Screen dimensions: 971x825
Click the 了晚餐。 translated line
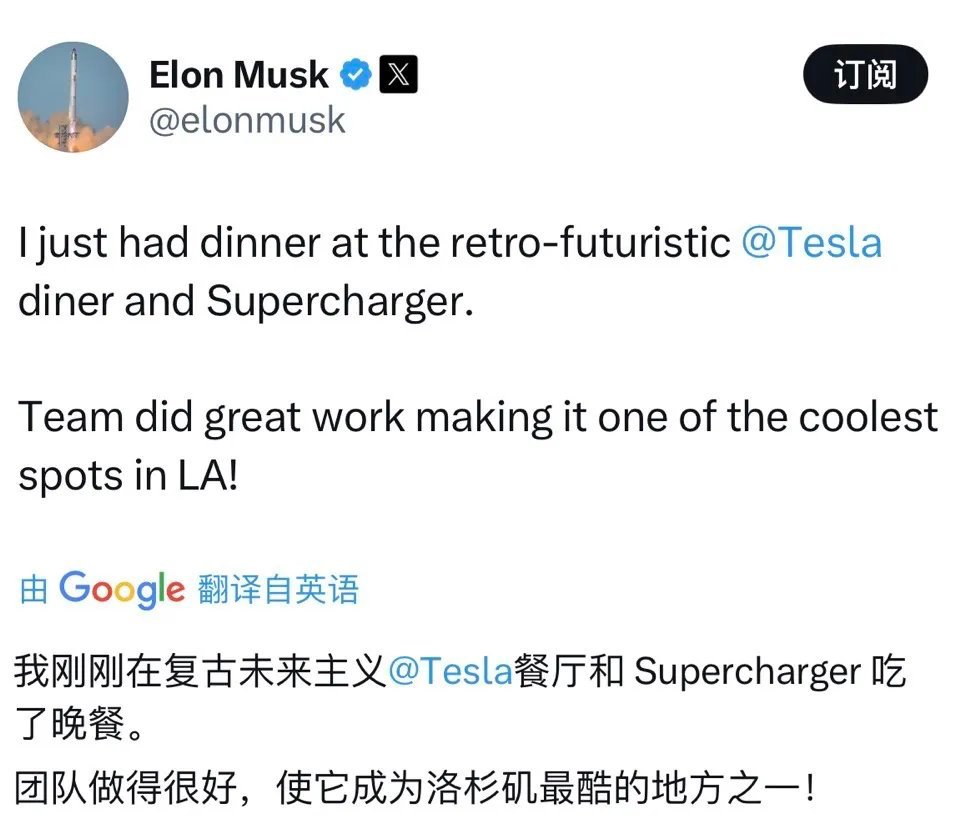coord(81,724)
